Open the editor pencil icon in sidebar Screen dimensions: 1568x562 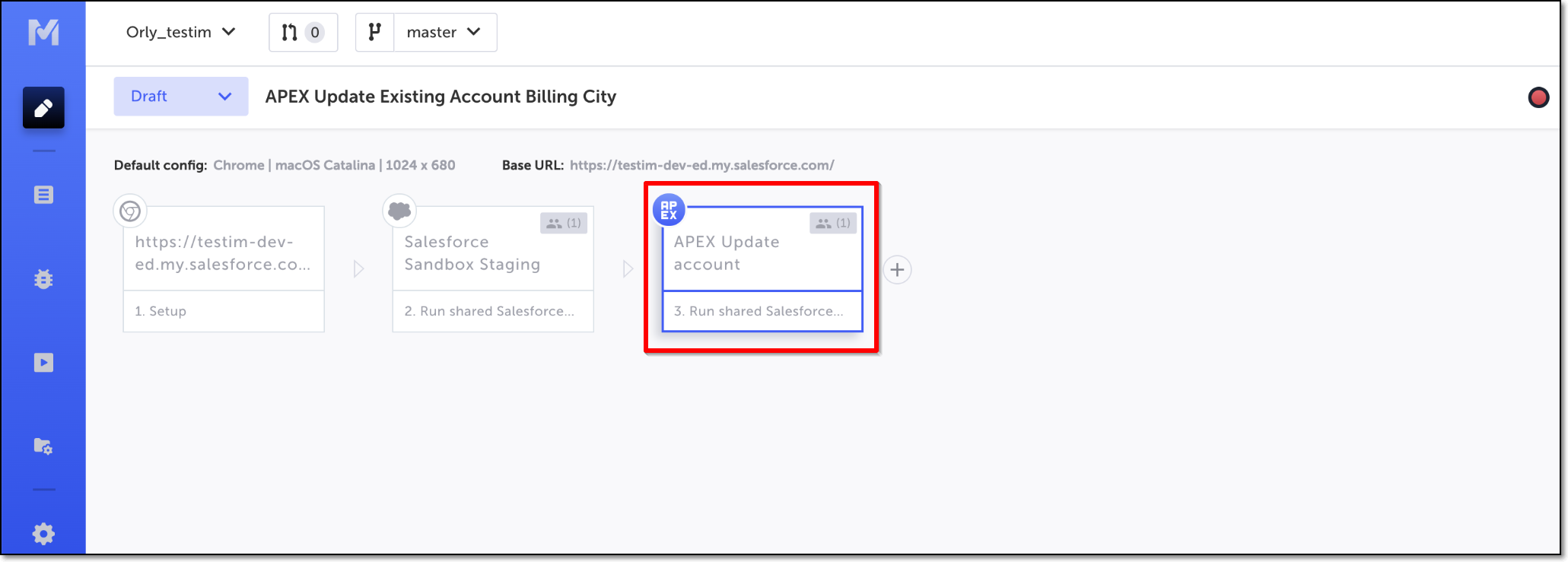click(x=43, y=108)
